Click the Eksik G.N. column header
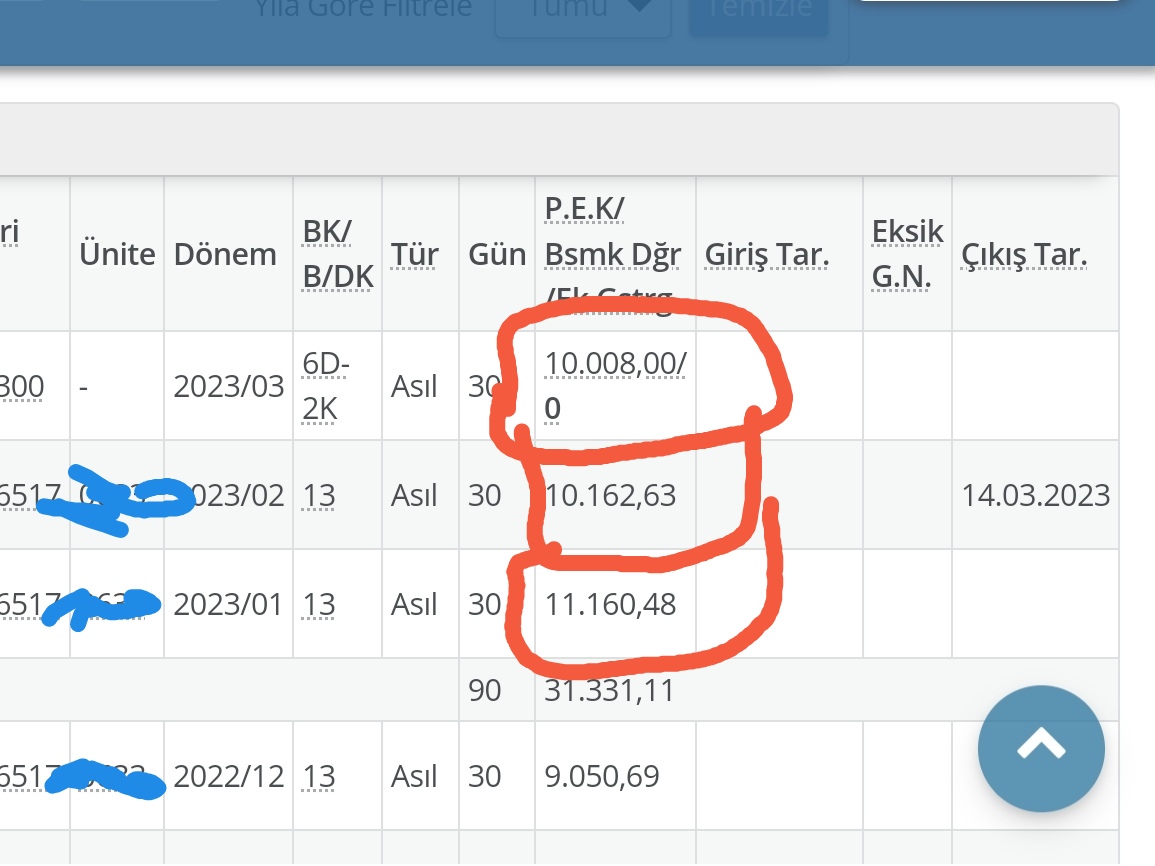 (x=908, y=255)
